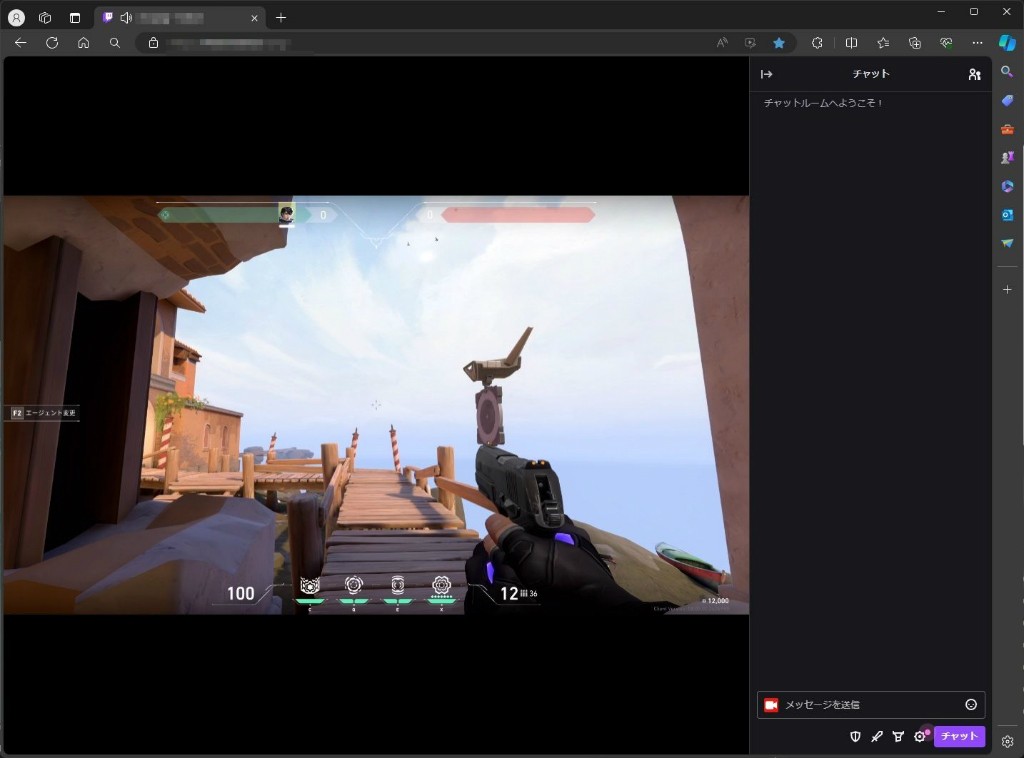1024x758 pixels.
Task: Open the emote picker in chat input
Action: (x=970, y=705)
